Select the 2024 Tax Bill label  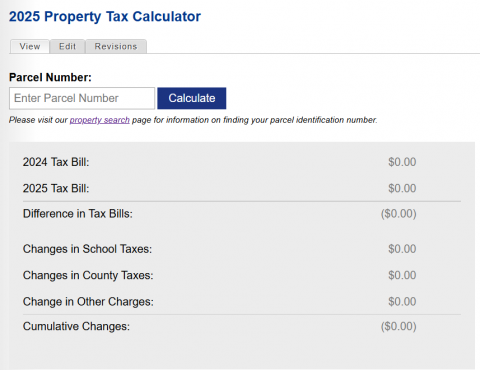(56, 162)
